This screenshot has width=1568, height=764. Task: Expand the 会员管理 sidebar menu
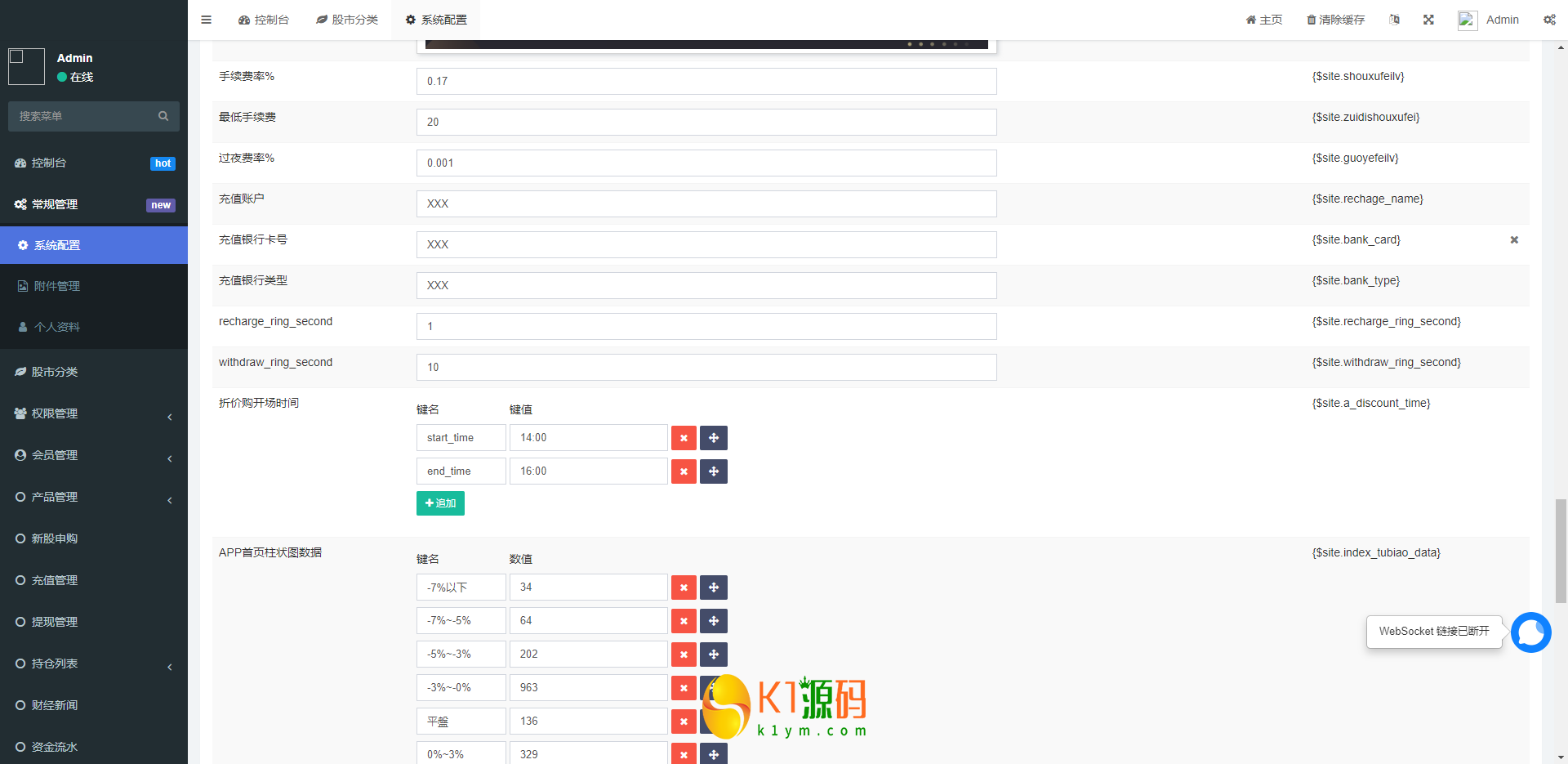pyautogui.click(x=94, y=455)
